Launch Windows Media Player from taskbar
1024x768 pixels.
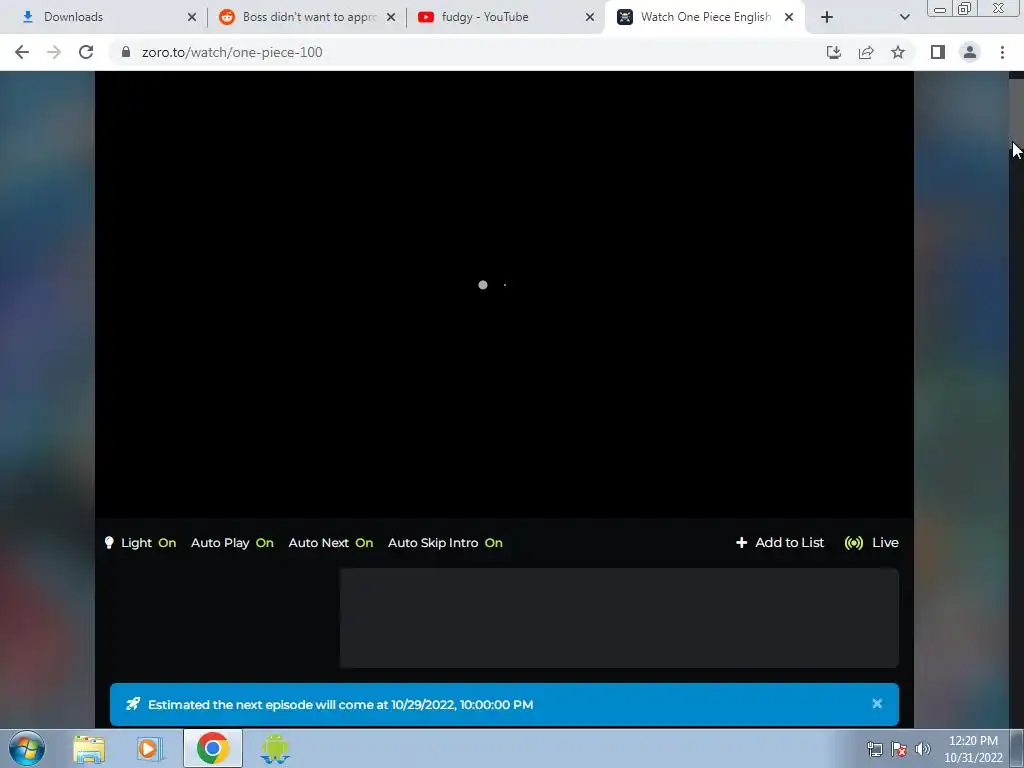pos(150,749)
